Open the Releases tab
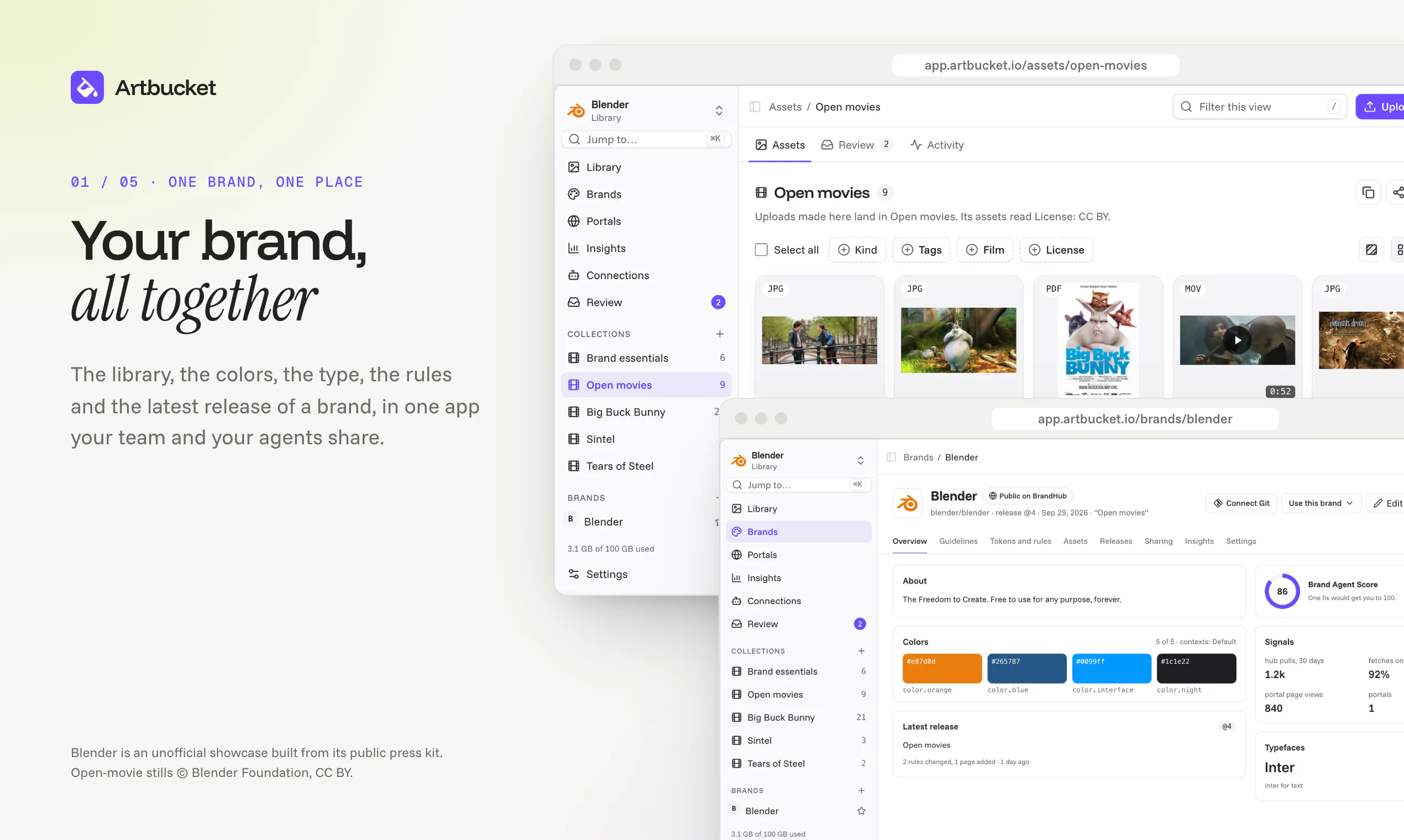1404x840 pixels. tap(1115, 541)
